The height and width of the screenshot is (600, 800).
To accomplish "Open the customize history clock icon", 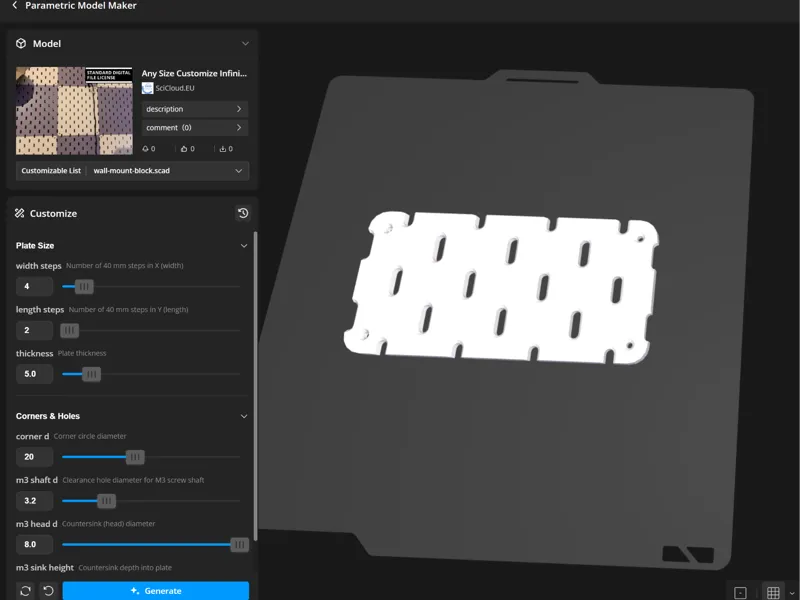I will (x=243, y=213).
